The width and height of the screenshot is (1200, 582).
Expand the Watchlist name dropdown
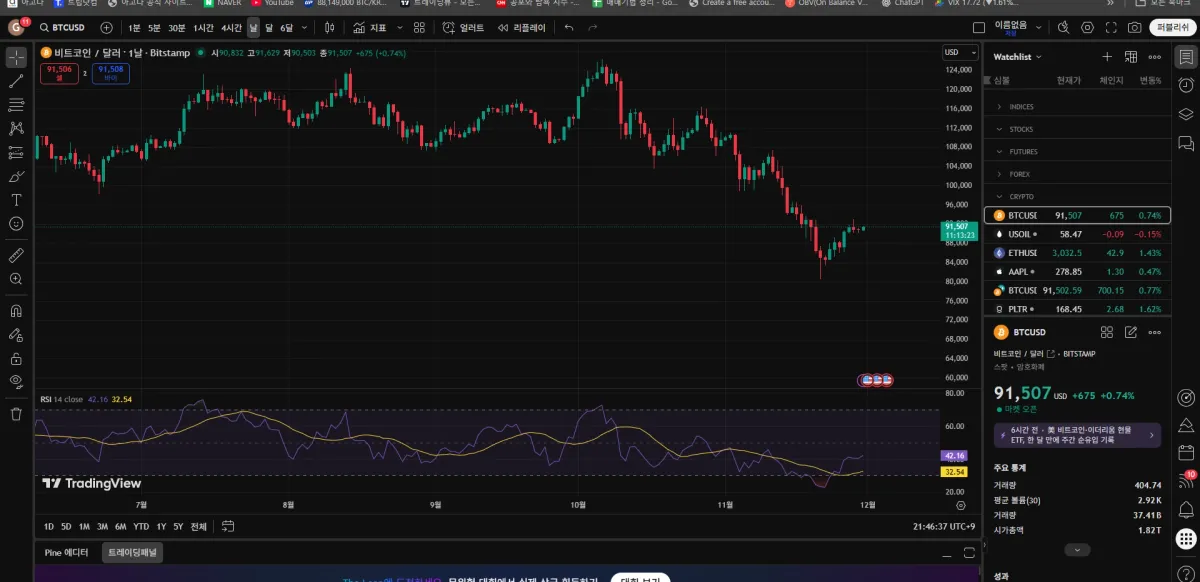coord(1017,57)
